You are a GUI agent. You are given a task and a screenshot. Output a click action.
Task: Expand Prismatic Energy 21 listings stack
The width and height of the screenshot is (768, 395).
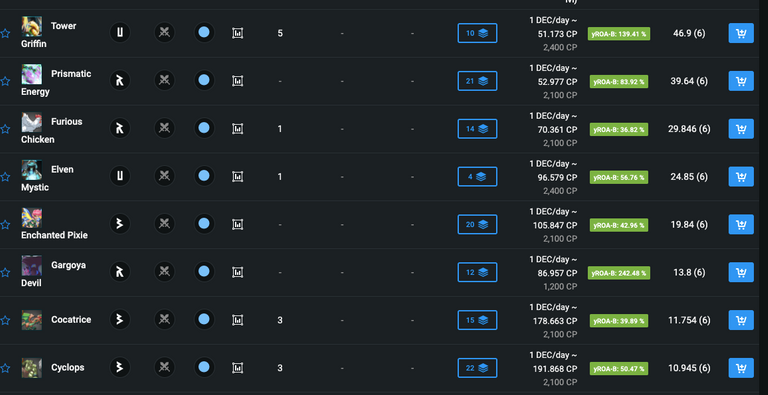point(477,81)
